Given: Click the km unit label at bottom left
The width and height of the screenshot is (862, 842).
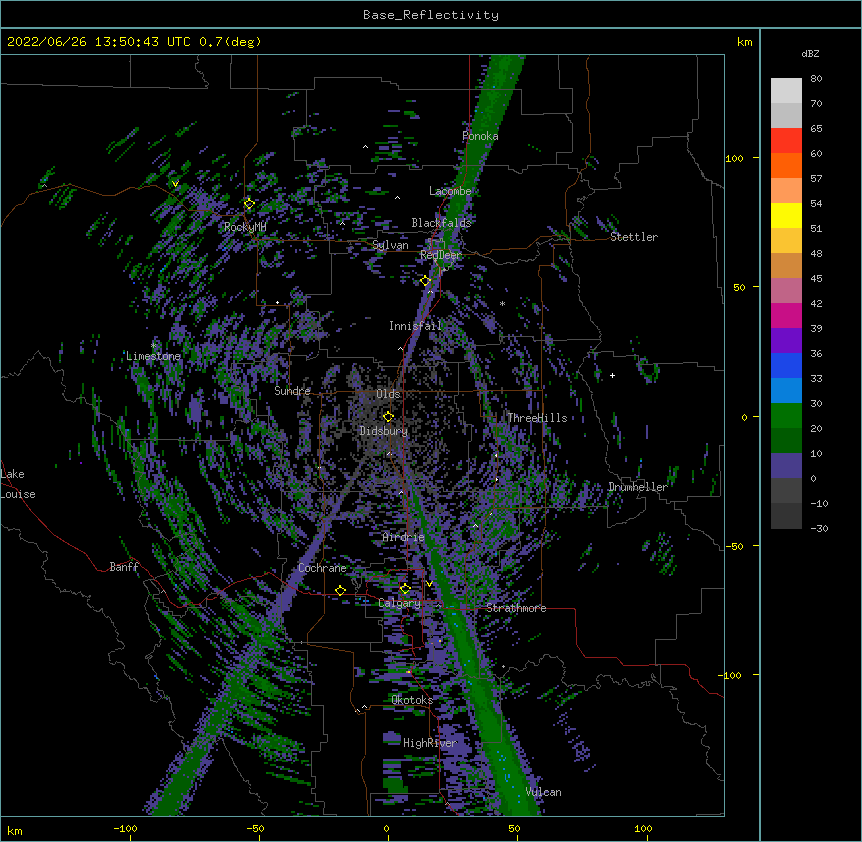Looking at the screenshot, I should tap(15, 830).
